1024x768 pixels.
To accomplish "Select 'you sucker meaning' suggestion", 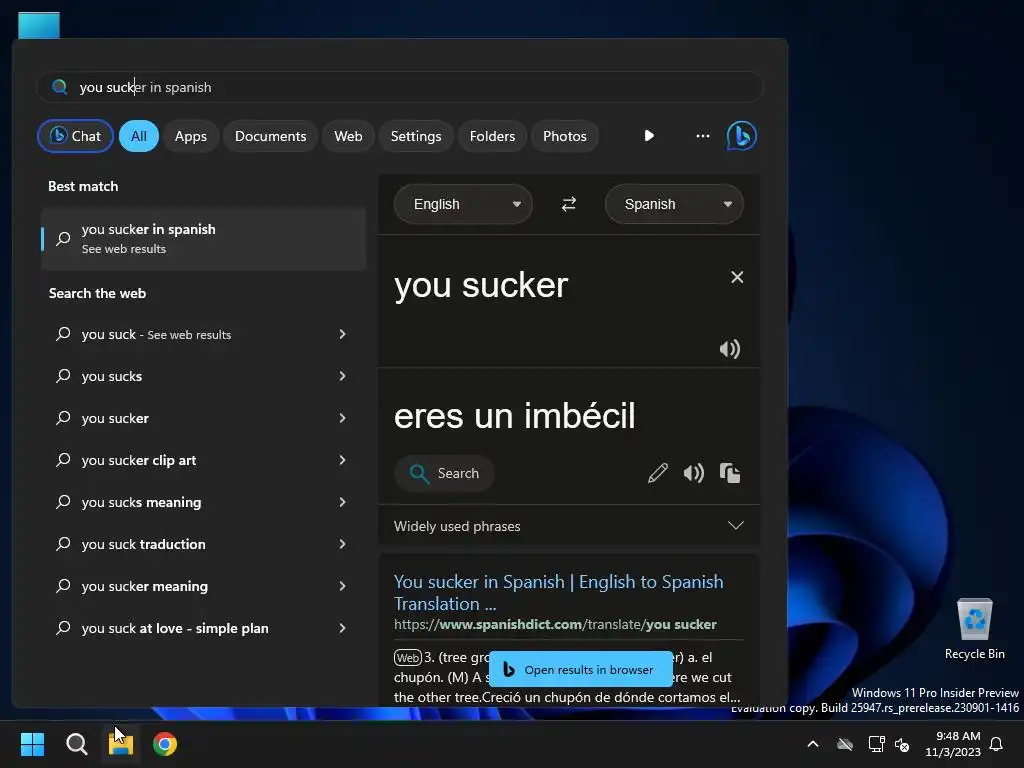I will (203, 586).
